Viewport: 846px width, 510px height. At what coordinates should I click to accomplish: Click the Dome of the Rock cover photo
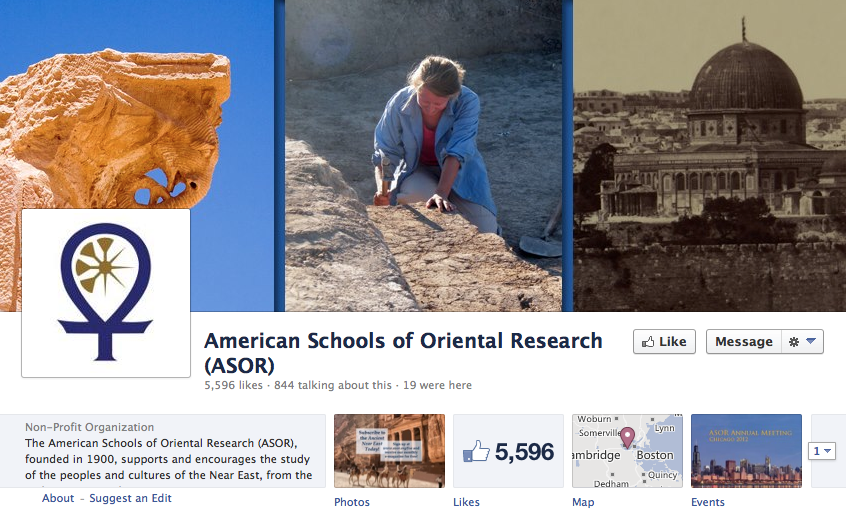pos(709,155)
